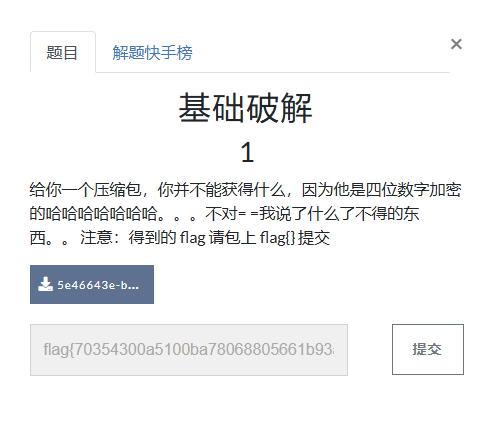Click the challenge score value 1
Screen dimensions: 494x422
point(247,152)
